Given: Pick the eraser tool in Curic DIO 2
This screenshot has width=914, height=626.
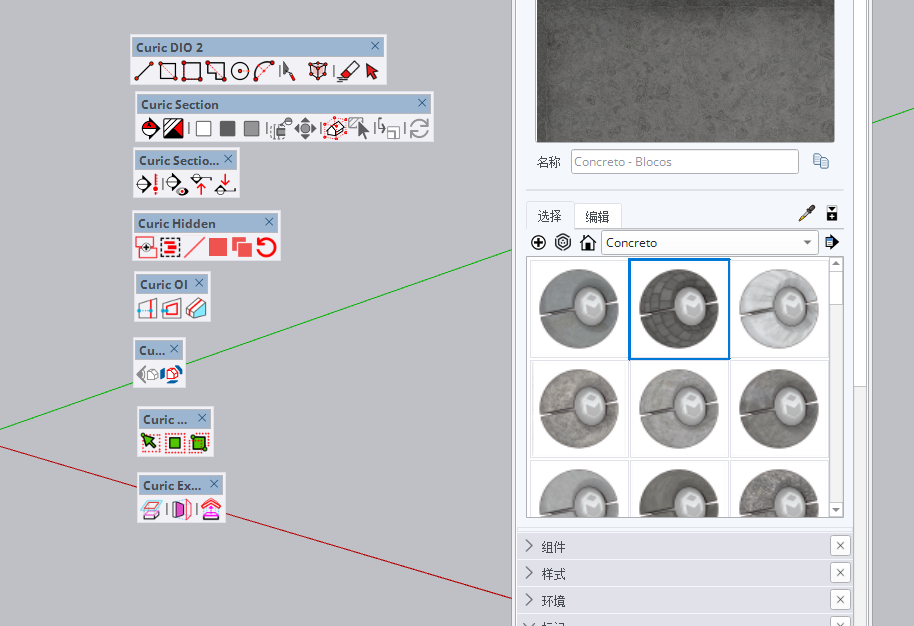Looking at the screenshot, I should pos(347,71).
